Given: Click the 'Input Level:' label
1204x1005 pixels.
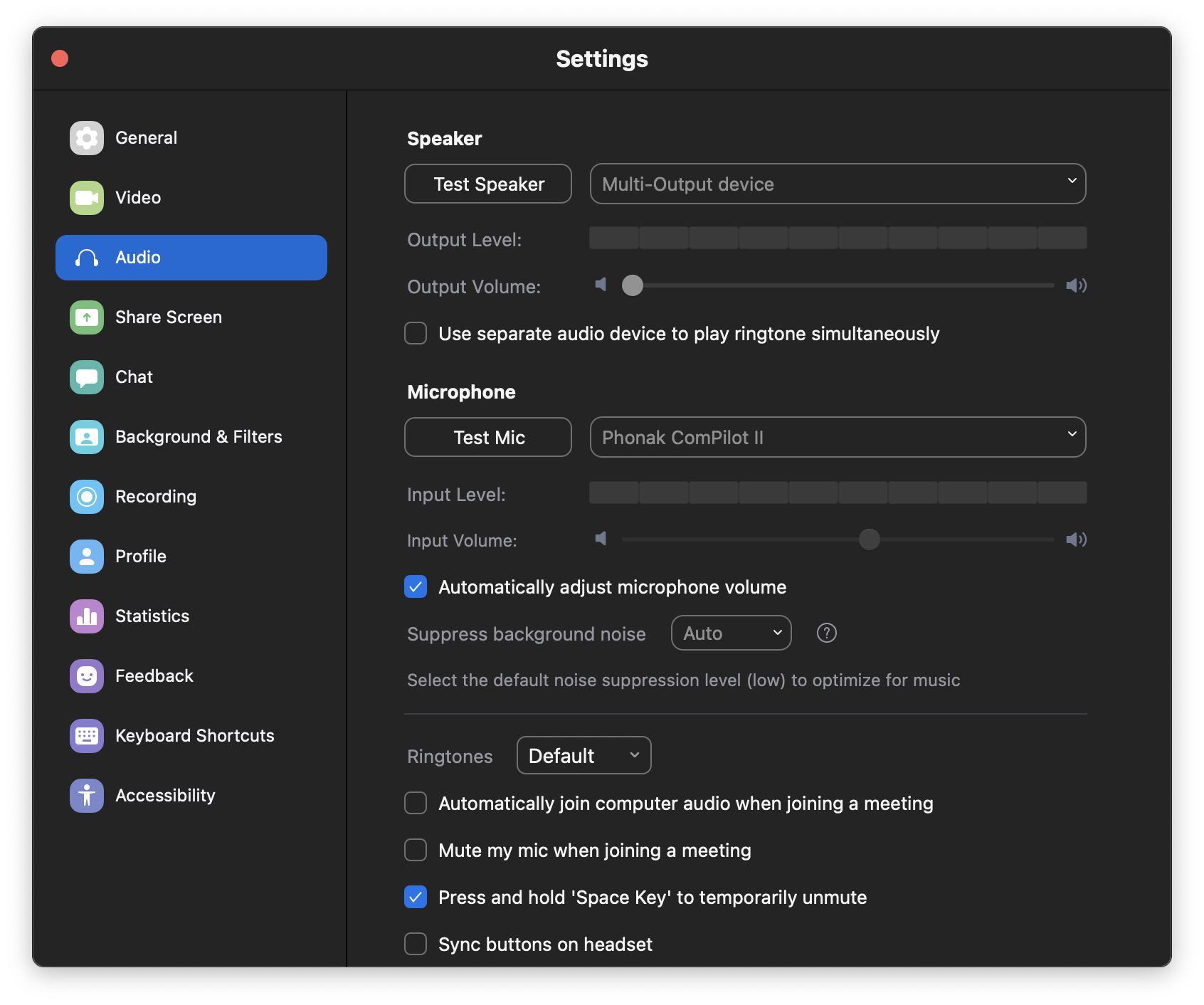Looking at the screenshot, I should 457,495.
